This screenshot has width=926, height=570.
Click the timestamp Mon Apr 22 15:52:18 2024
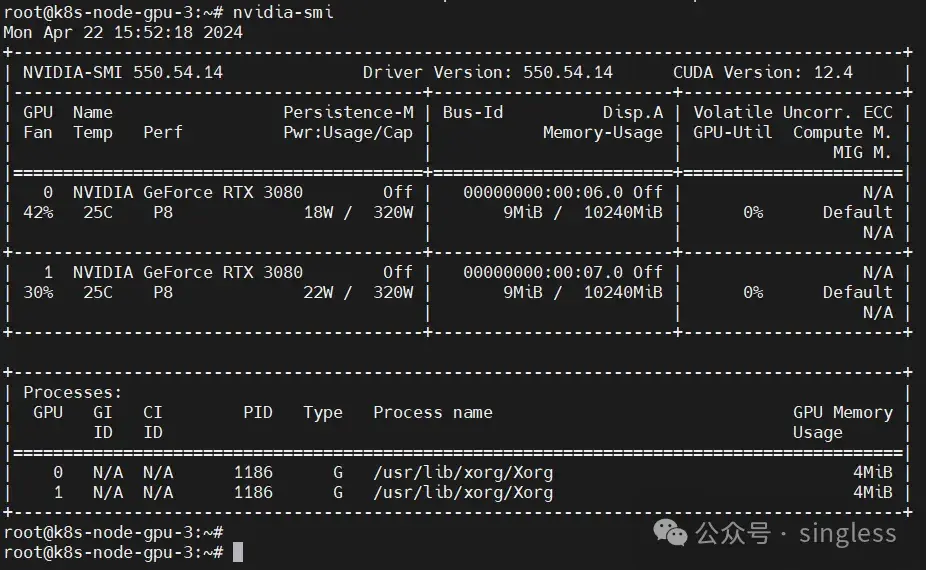123,32
